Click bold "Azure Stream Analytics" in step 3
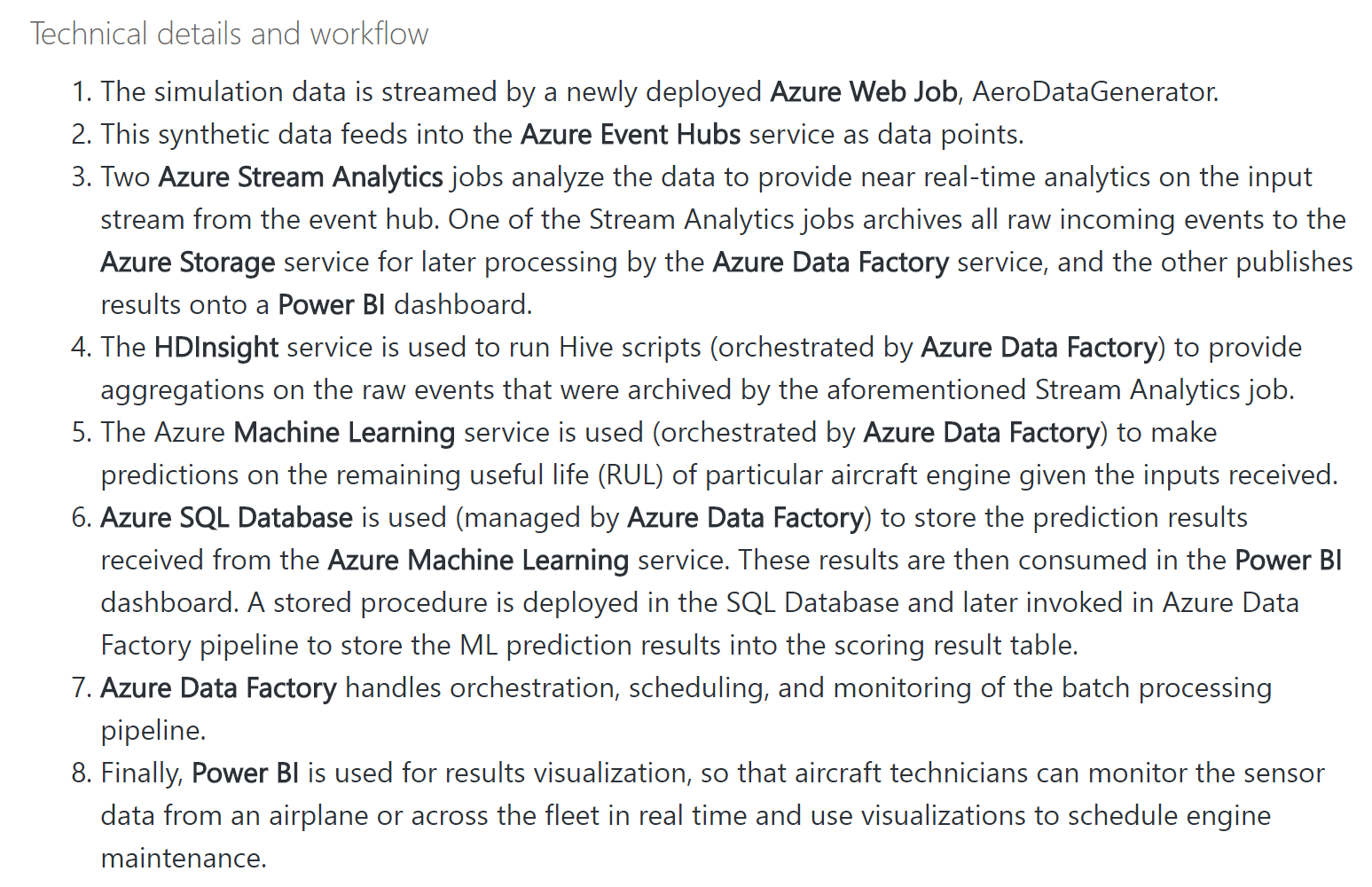This screenshot has height=887, width=1372. point(301,177)
